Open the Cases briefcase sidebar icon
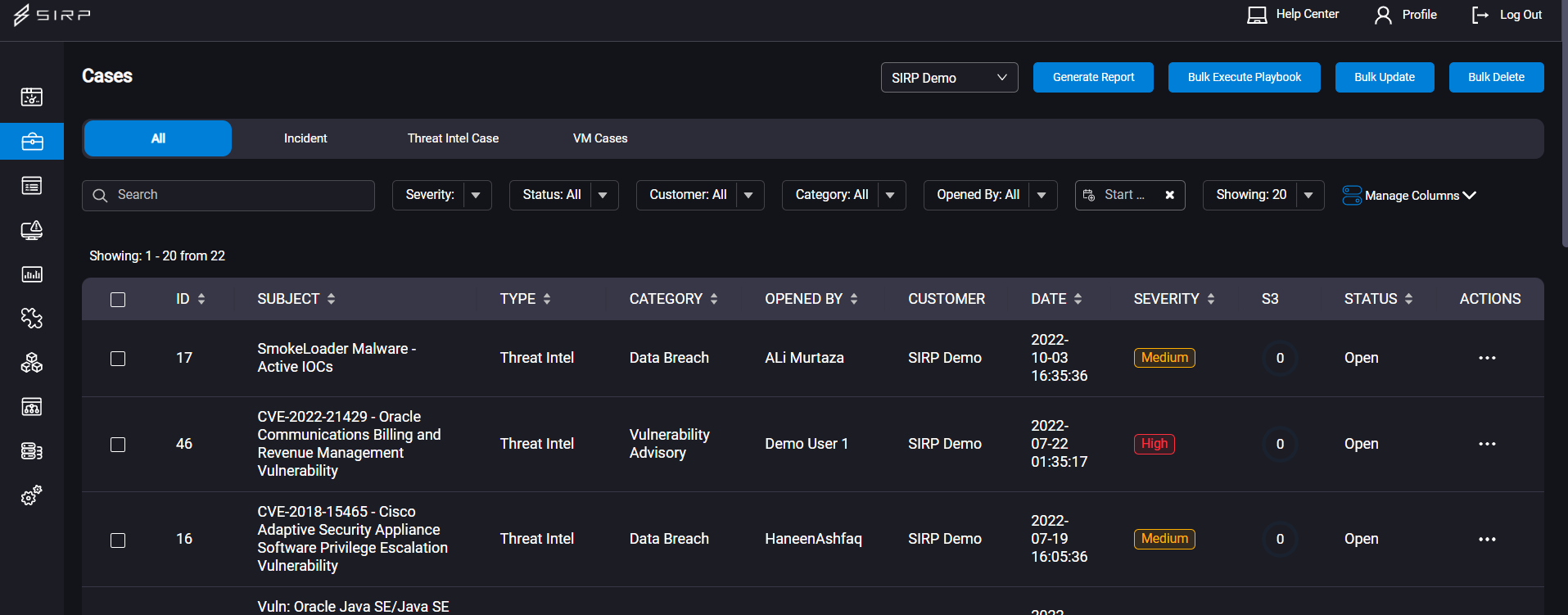Viewport: 1568px width, 615px height. [x=32, y=142]
